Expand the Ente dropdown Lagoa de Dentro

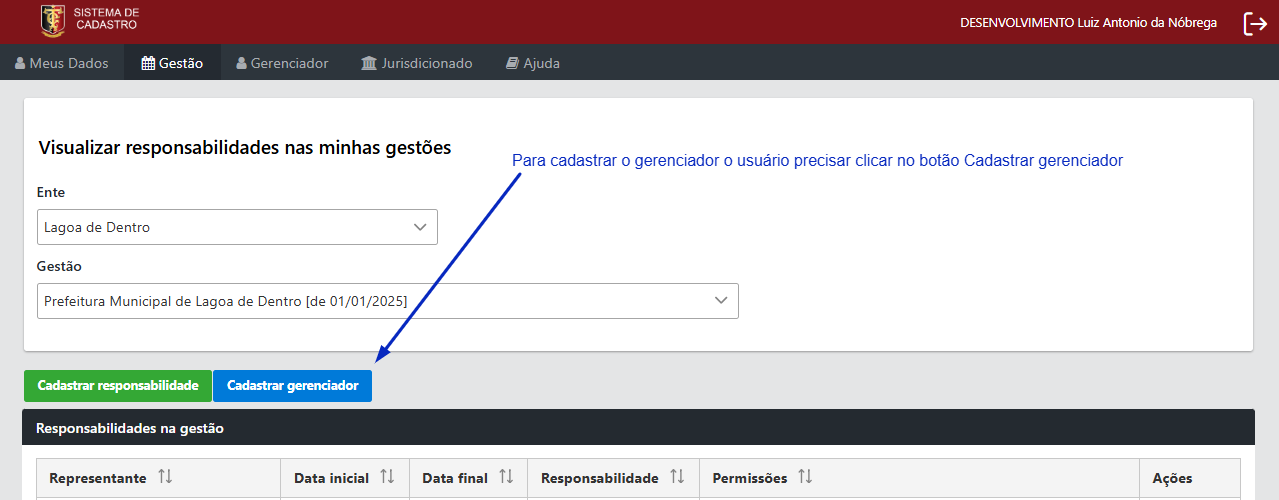point(237,227)
